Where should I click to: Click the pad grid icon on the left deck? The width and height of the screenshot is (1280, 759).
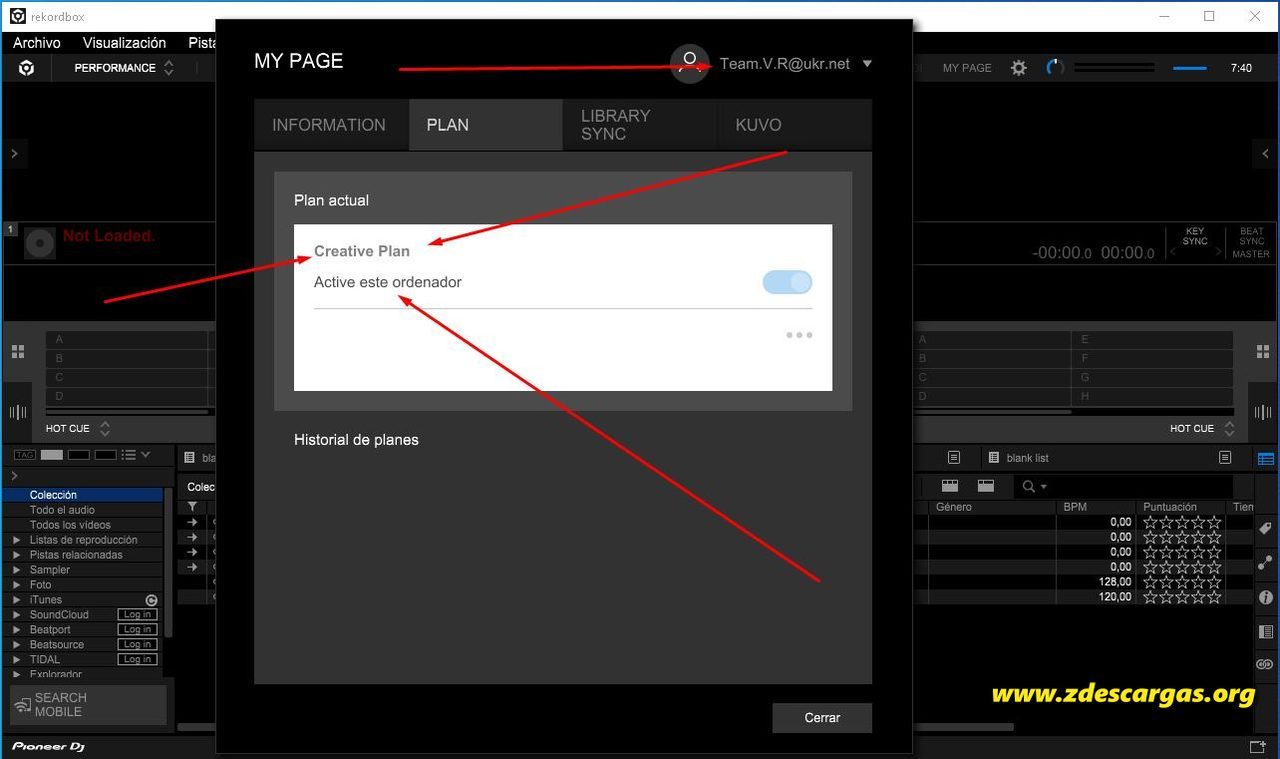click(x=18, y=351)
